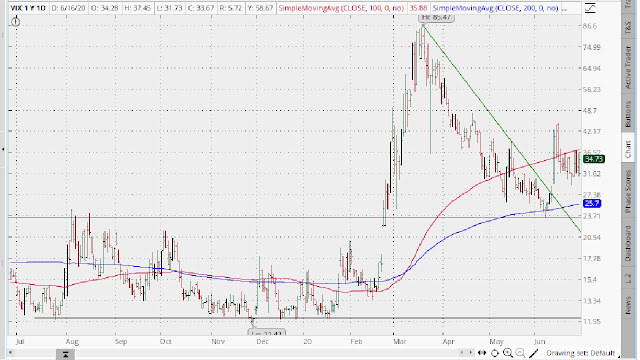Screen dimensions: 640x360
Task: Open the Chart side tab
Action: (x=628, y=149)
